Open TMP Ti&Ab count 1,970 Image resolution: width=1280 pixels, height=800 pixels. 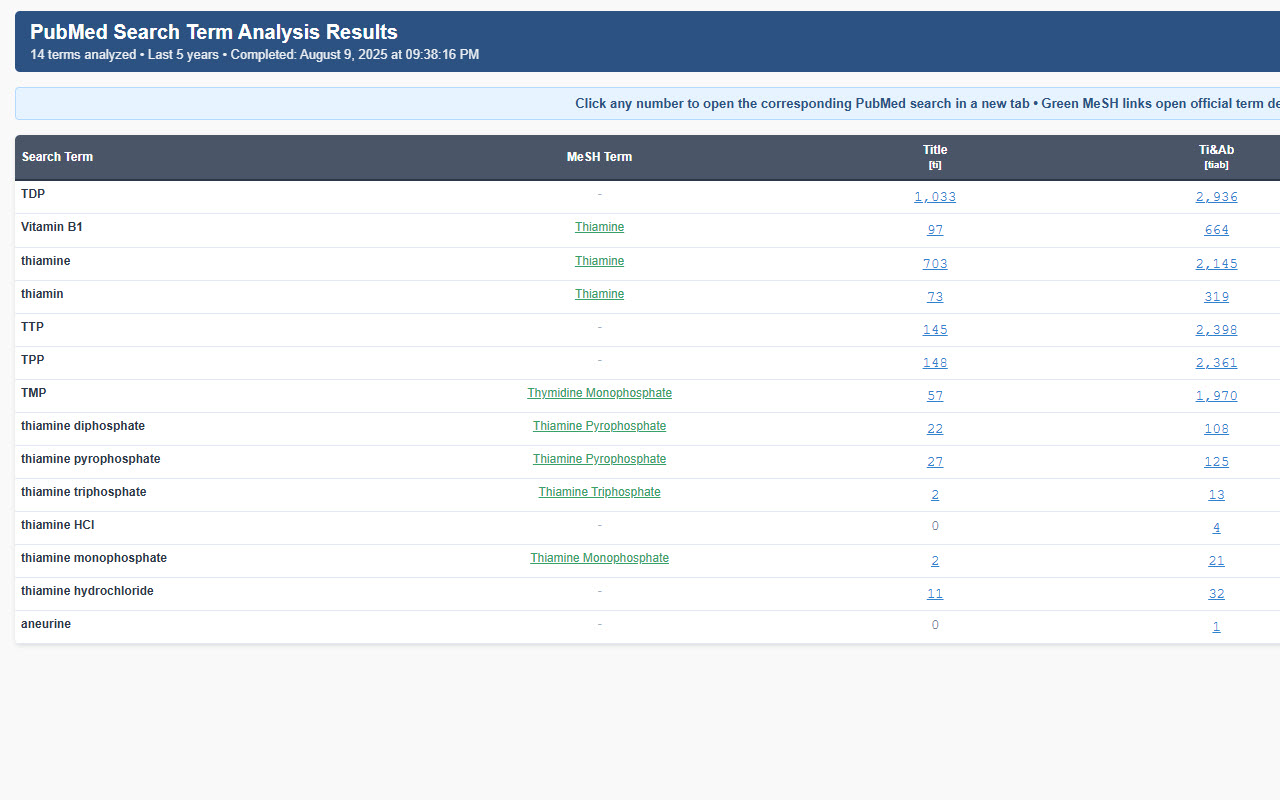[1216, 396]
